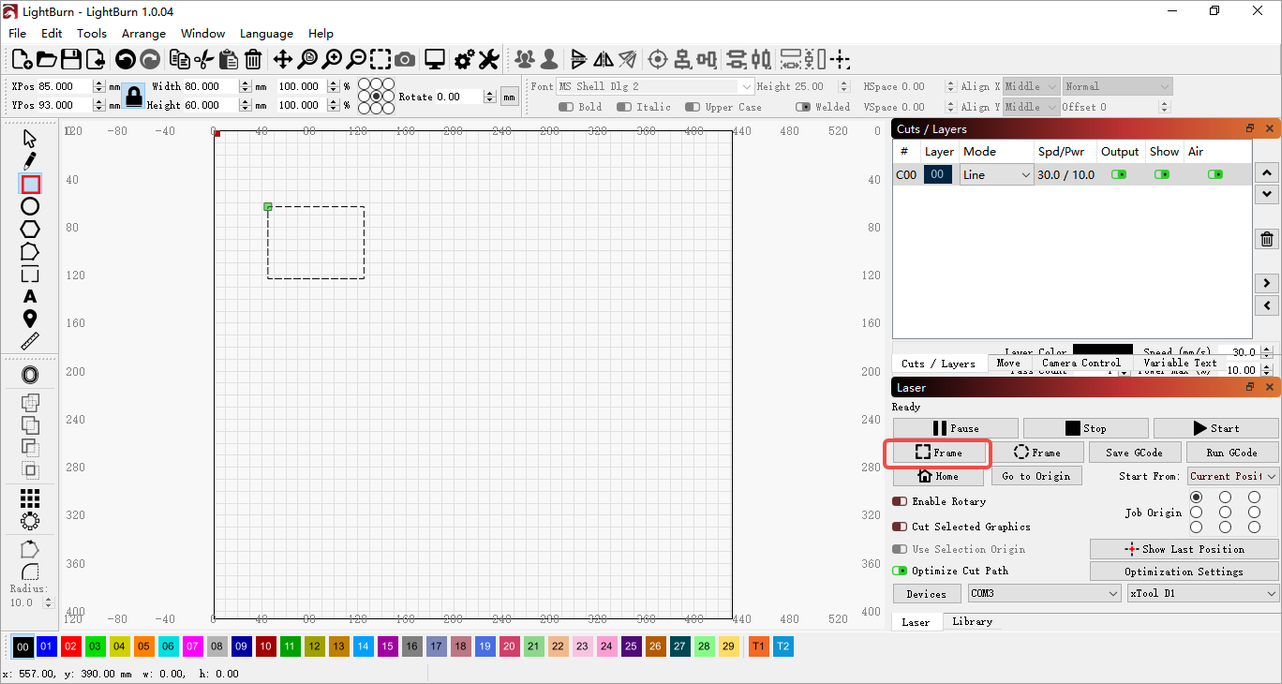
Task: Open Device Settings wrench-screwdriver icon
Action: 488,60
